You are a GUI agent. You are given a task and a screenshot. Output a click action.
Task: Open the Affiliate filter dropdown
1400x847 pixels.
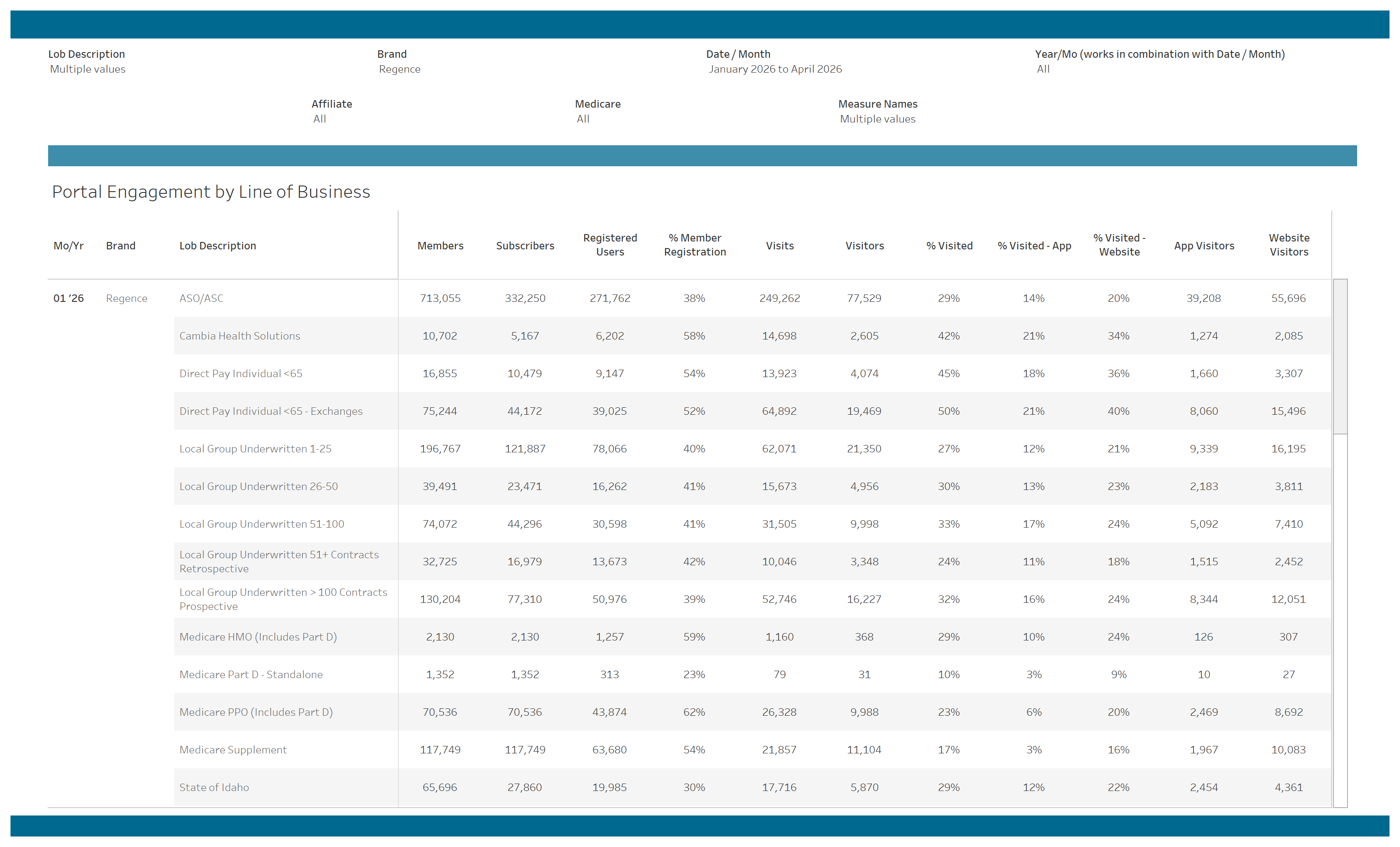(320, 119)
